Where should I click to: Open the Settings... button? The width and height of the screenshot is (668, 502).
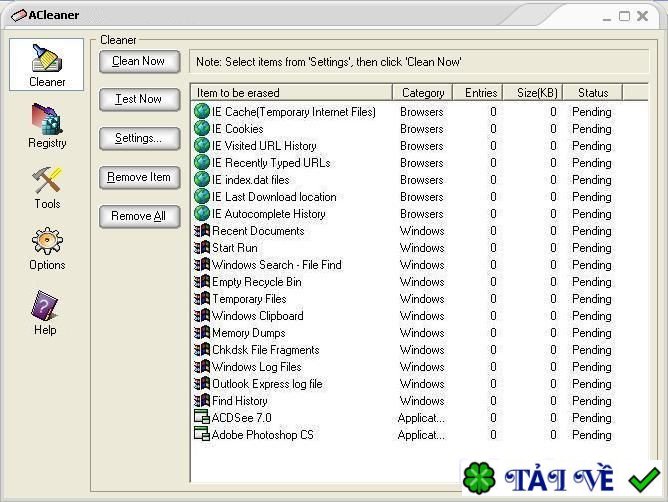pyautogui.click(x=139, y=138)
